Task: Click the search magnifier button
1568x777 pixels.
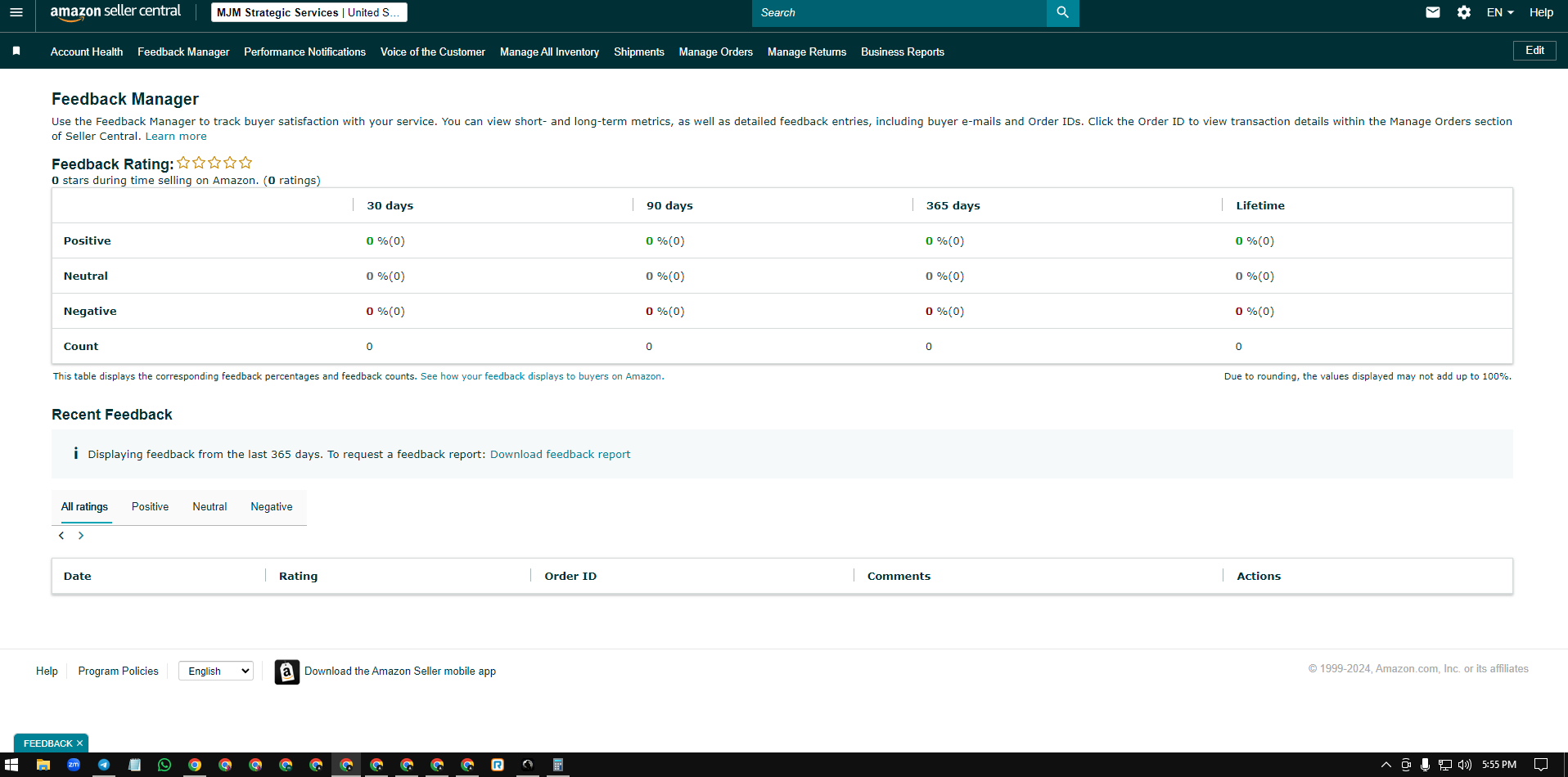Action: pyautogui.click(x=1062, y=12)
